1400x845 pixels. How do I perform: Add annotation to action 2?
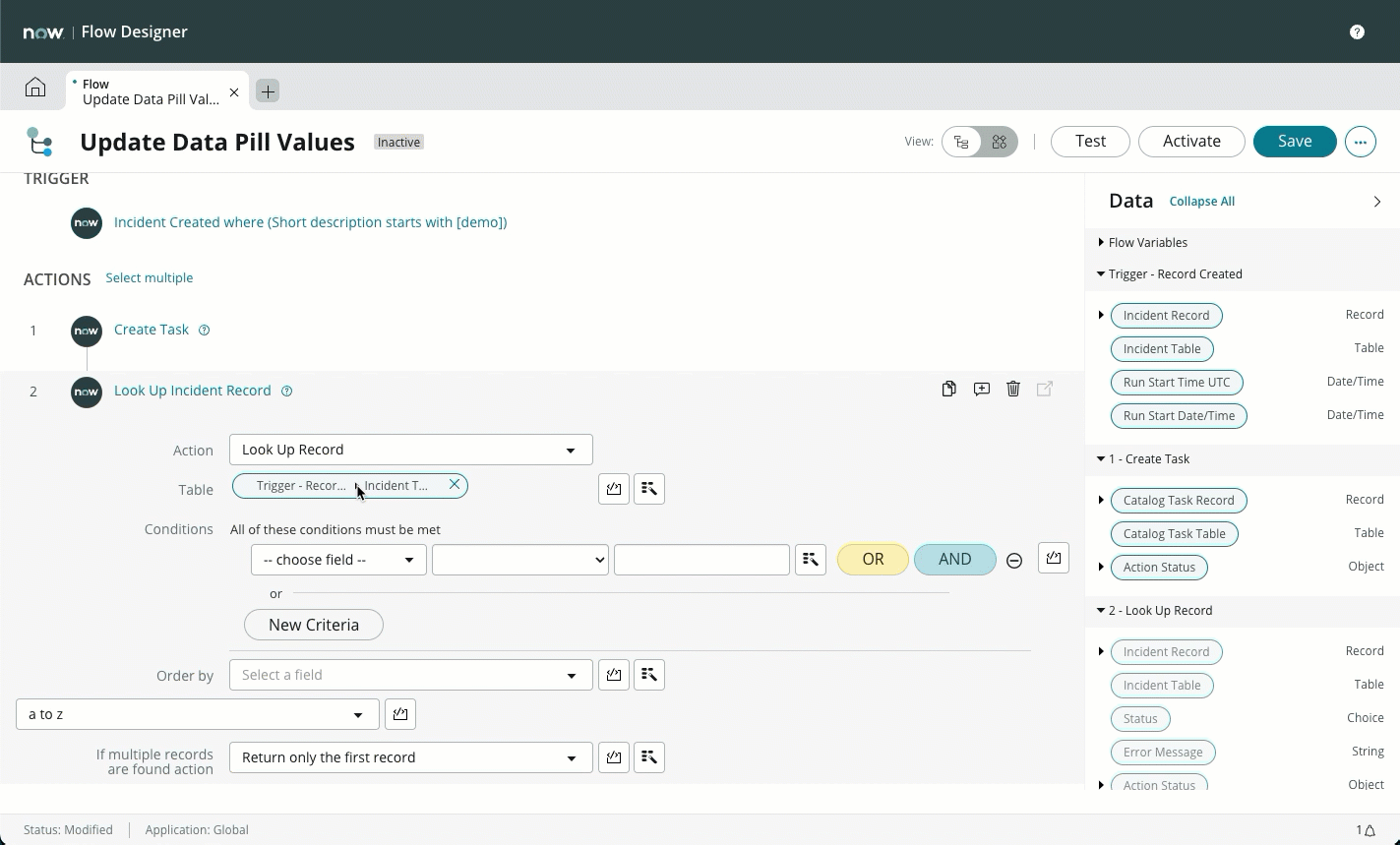click(x=981, y=390)
